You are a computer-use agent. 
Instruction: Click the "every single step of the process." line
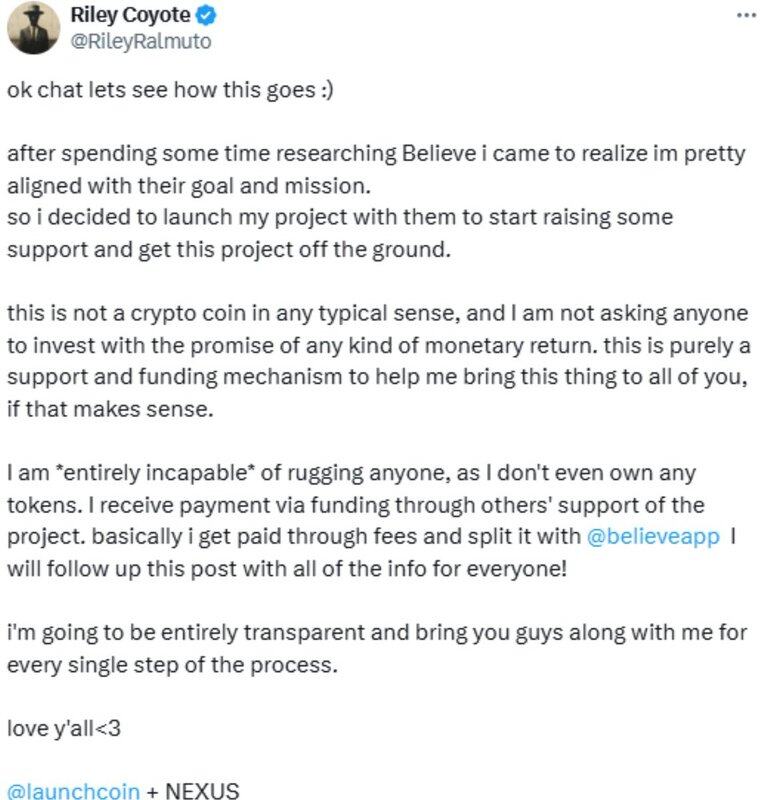174,663
